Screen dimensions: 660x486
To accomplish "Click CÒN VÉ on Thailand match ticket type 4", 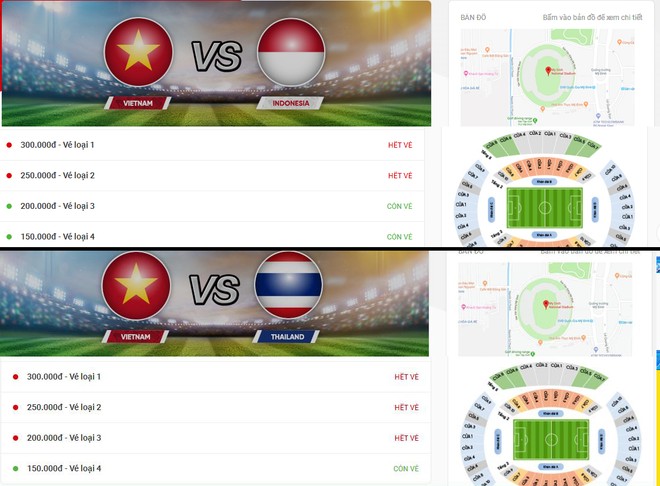I will point(406,468).
